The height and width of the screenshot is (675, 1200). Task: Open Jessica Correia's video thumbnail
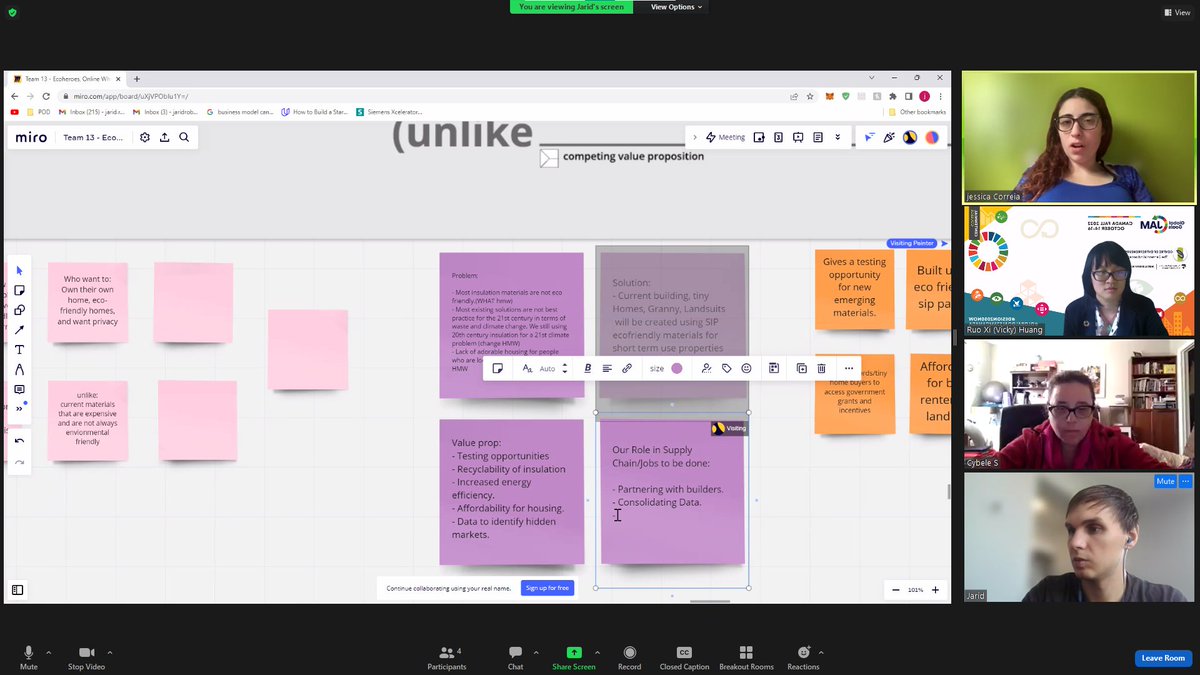1078,137
